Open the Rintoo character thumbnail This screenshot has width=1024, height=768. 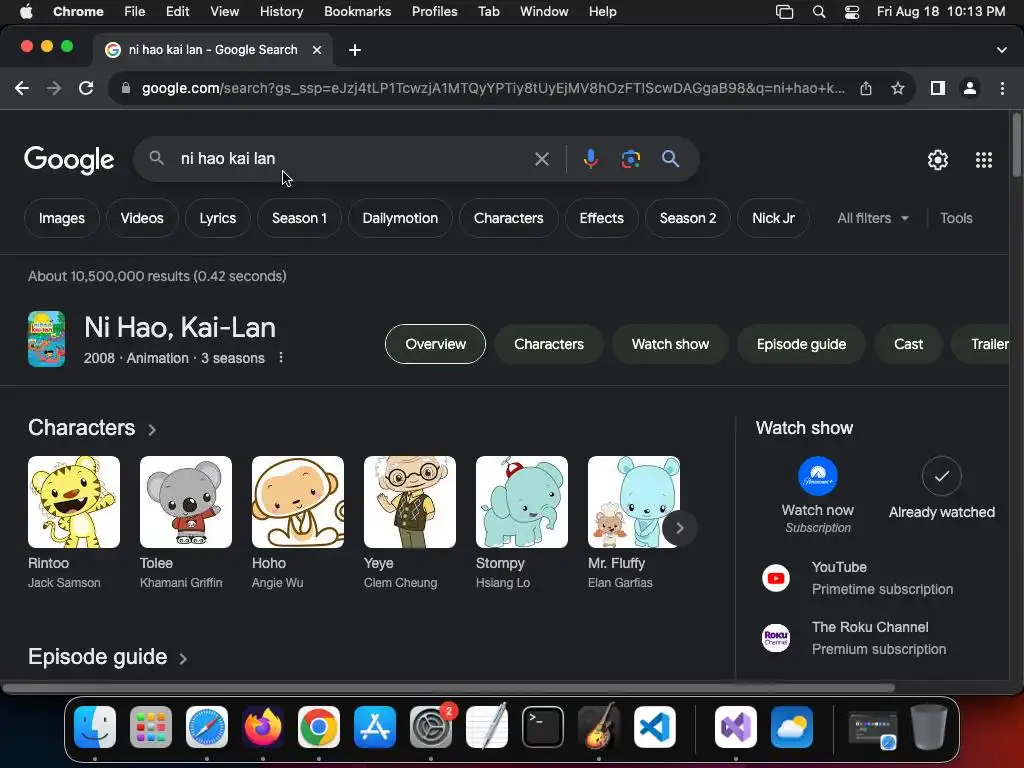(74, 502)
